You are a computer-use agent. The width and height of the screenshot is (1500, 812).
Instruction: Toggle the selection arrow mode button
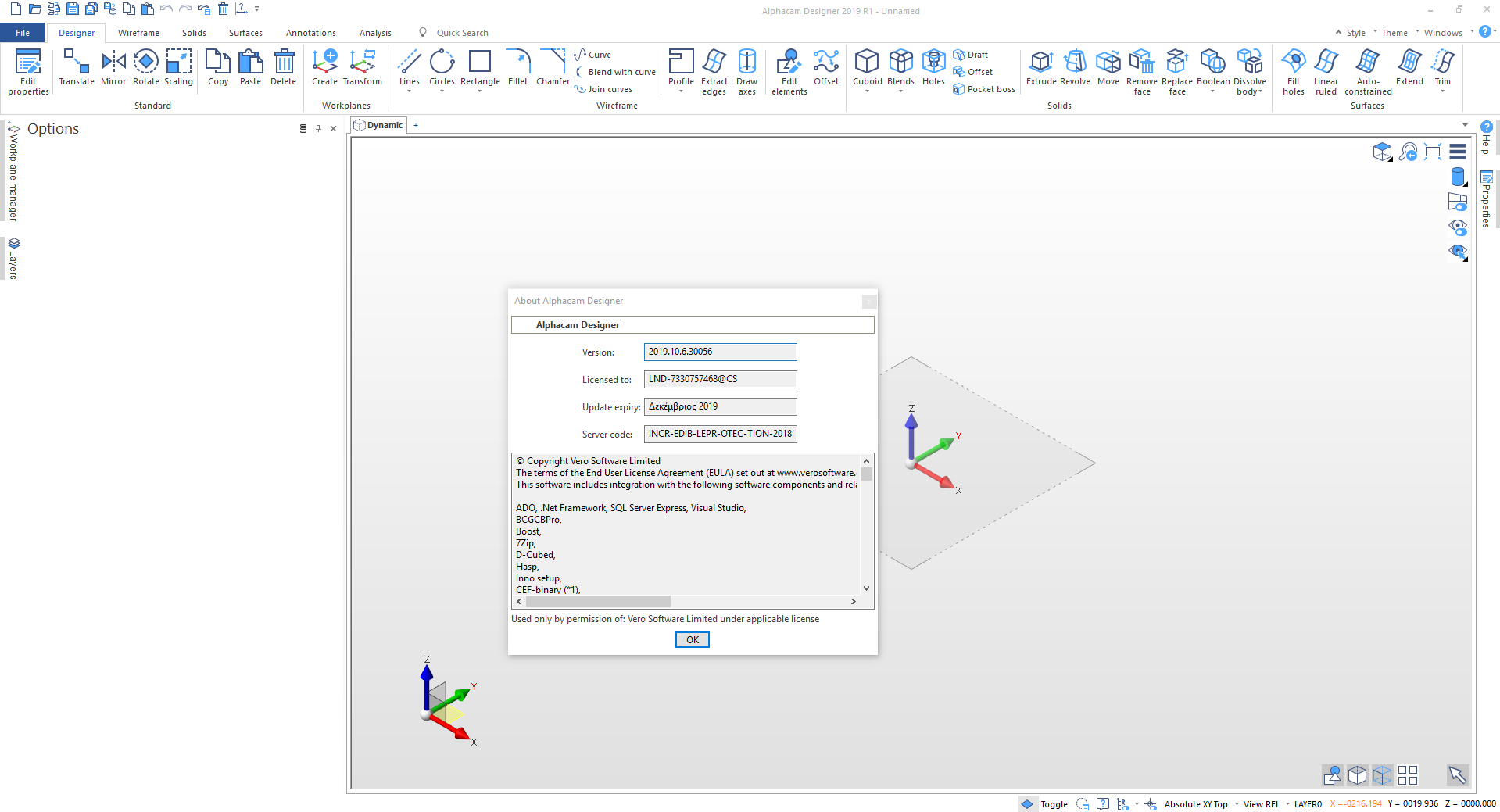point(1457,774)
